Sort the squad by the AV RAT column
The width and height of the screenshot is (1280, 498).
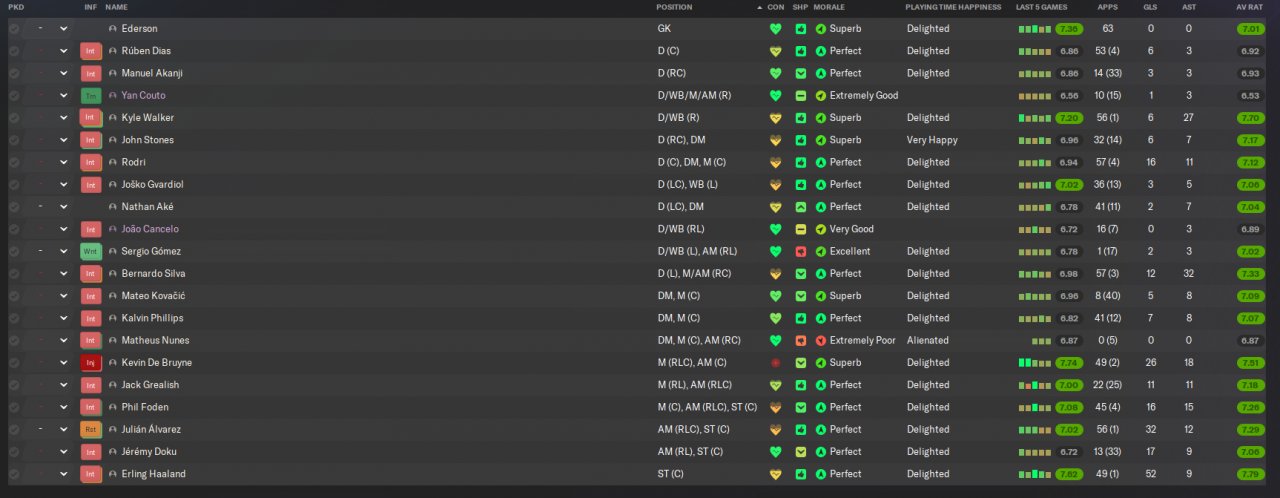[x=1248, y=7]
